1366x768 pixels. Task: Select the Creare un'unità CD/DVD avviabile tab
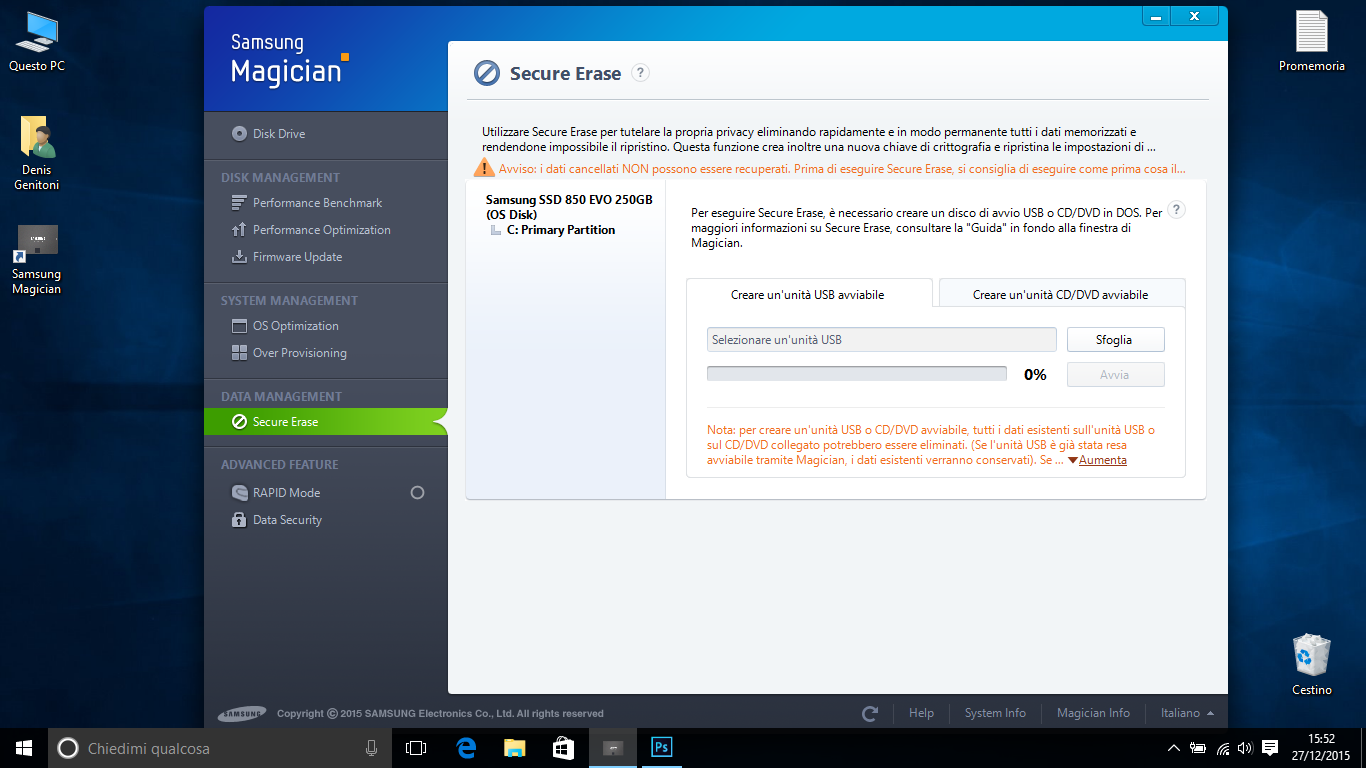1061,294
